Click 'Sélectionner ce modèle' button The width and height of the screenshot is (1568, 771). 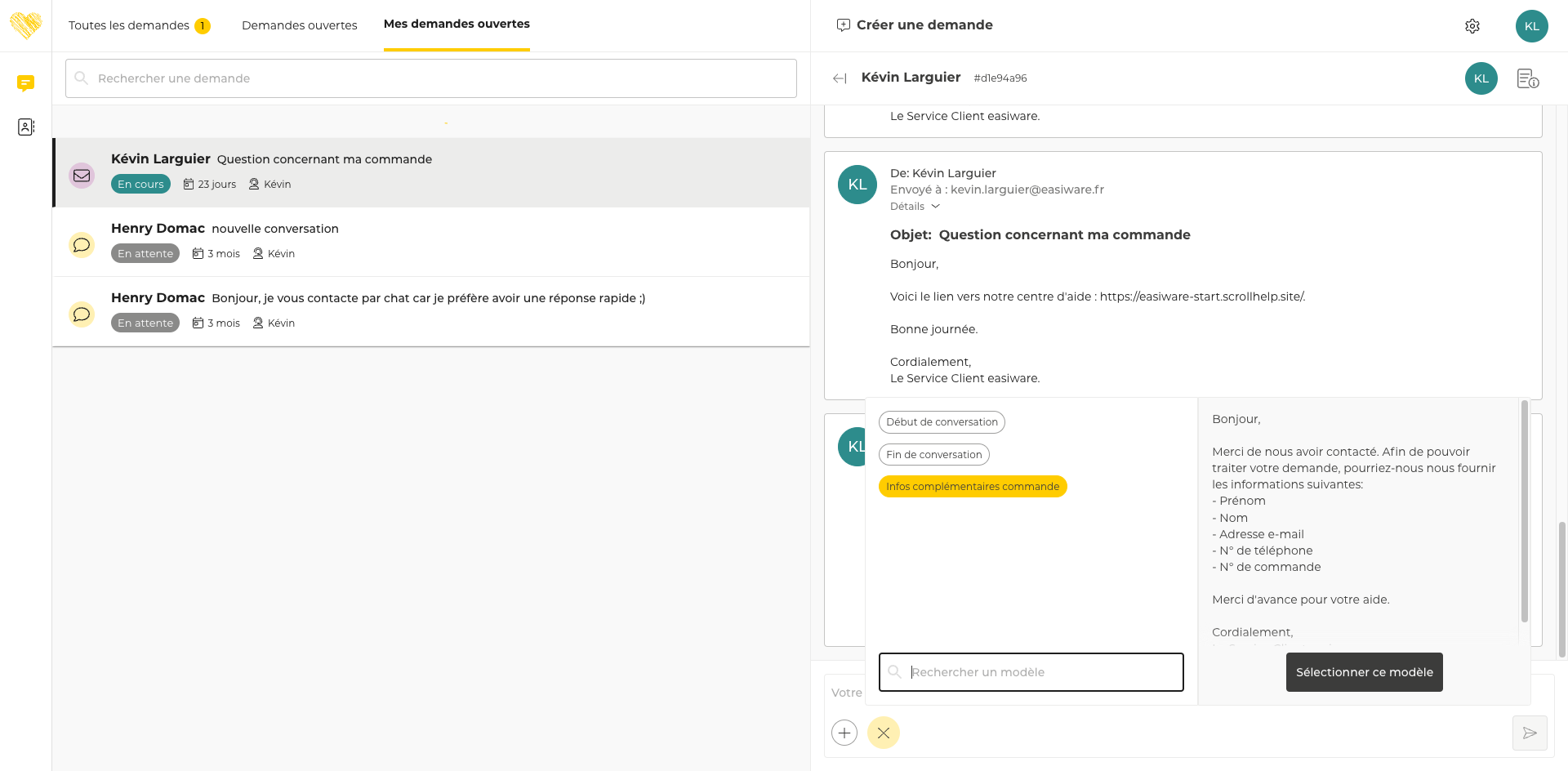1364,672
